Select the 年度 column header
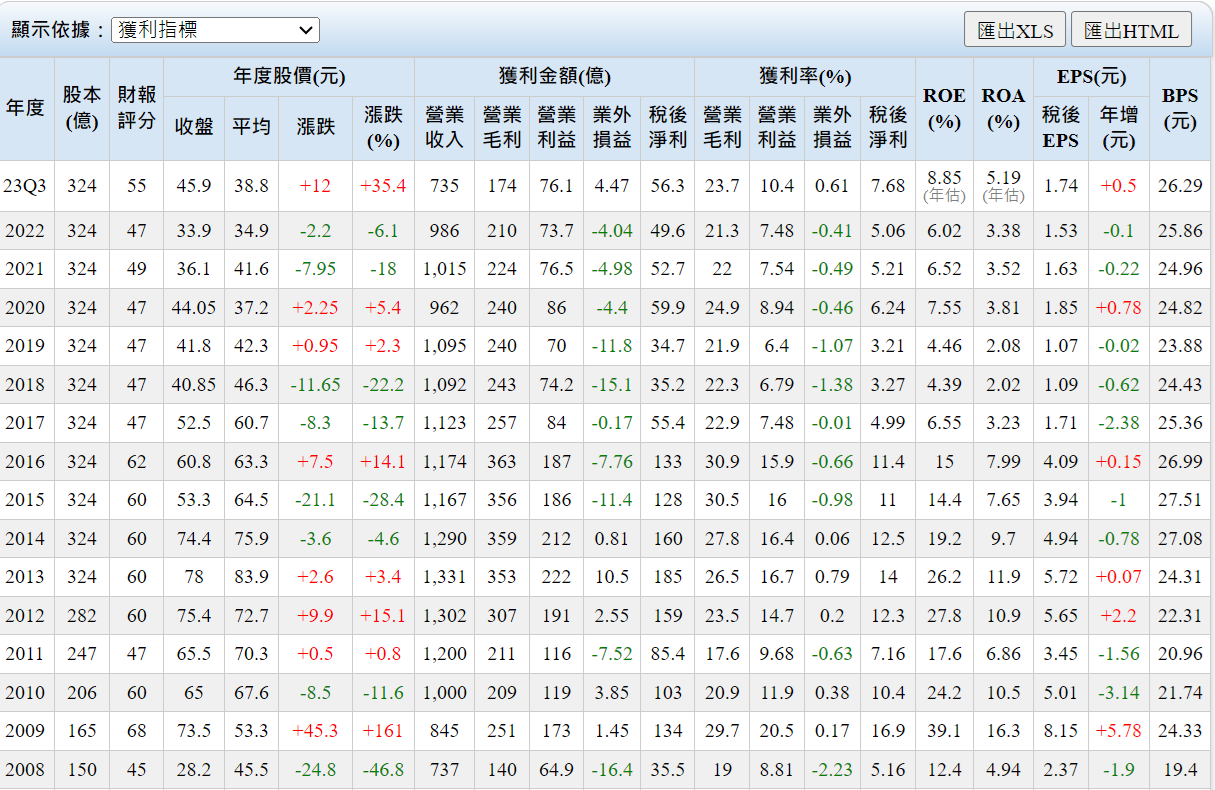1215x790 pixels. [x=26, y=108]
